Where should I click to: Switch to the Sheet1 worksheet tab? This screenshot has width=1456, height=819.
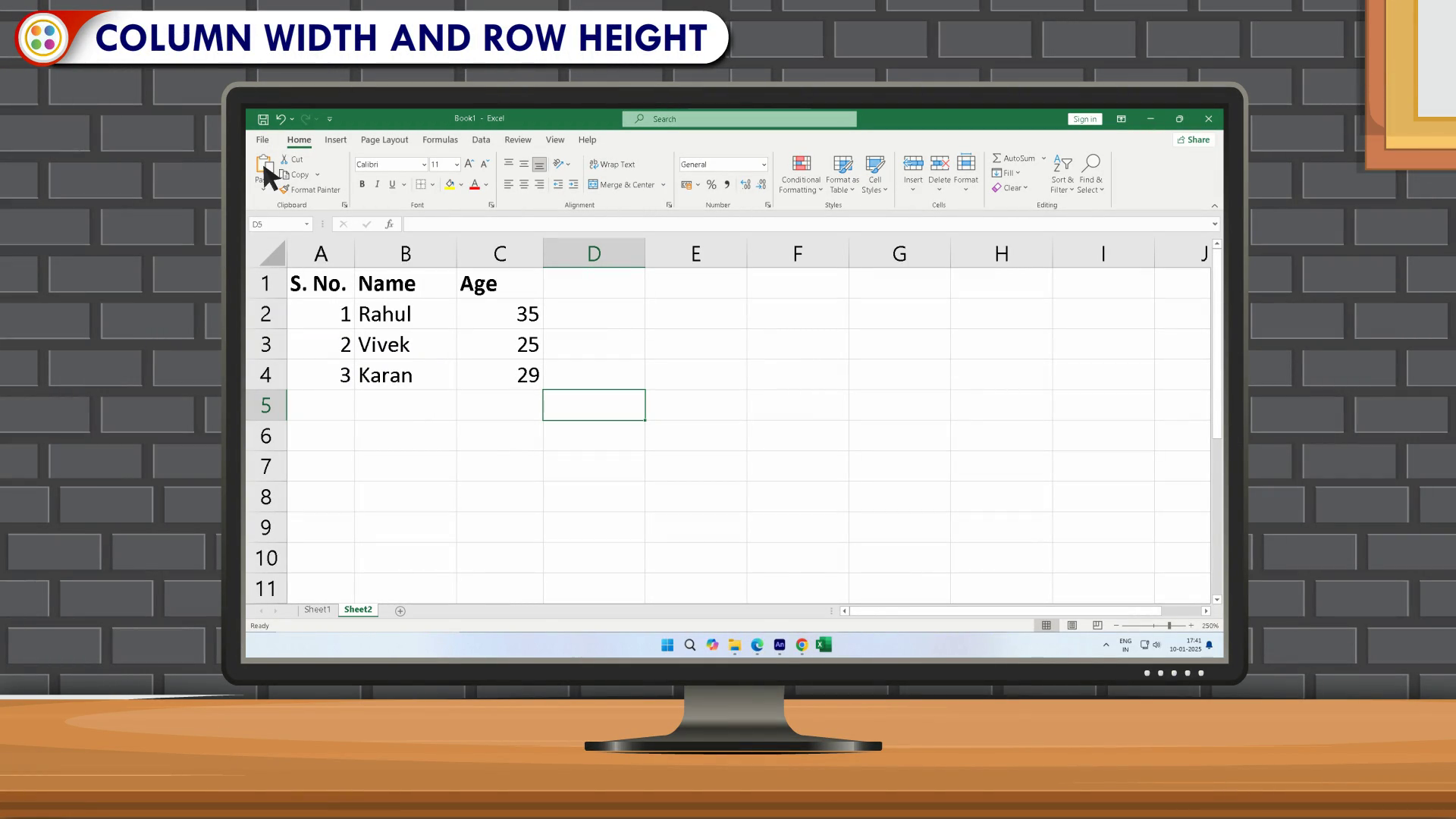click(x=317, y=610)
